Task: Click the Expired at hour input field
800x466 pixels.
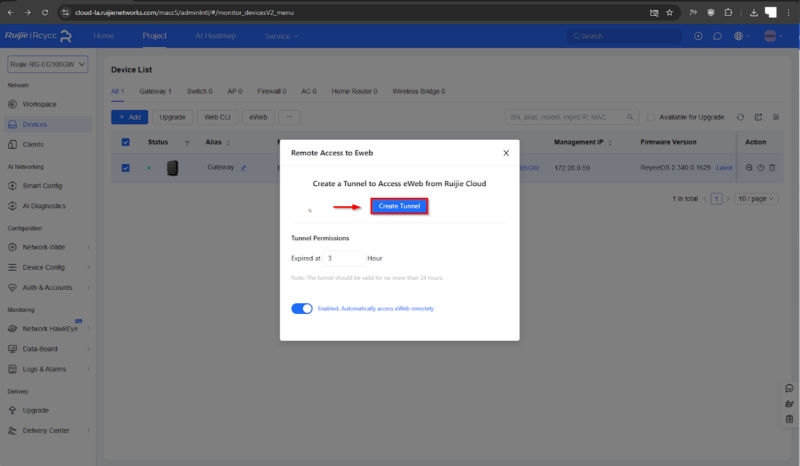Action: (344, 258)
